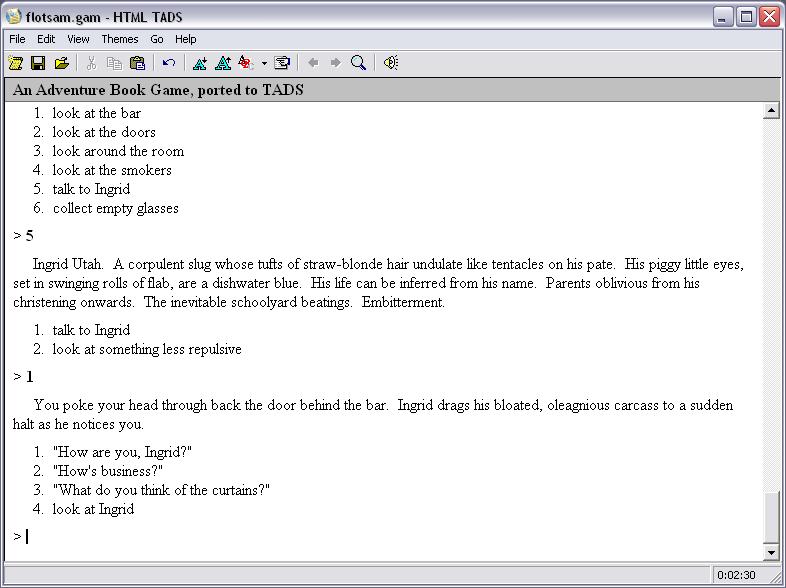The width and height of the screenshot is (786, 588).
Task: Open the View menu
Action: [78, 39]
